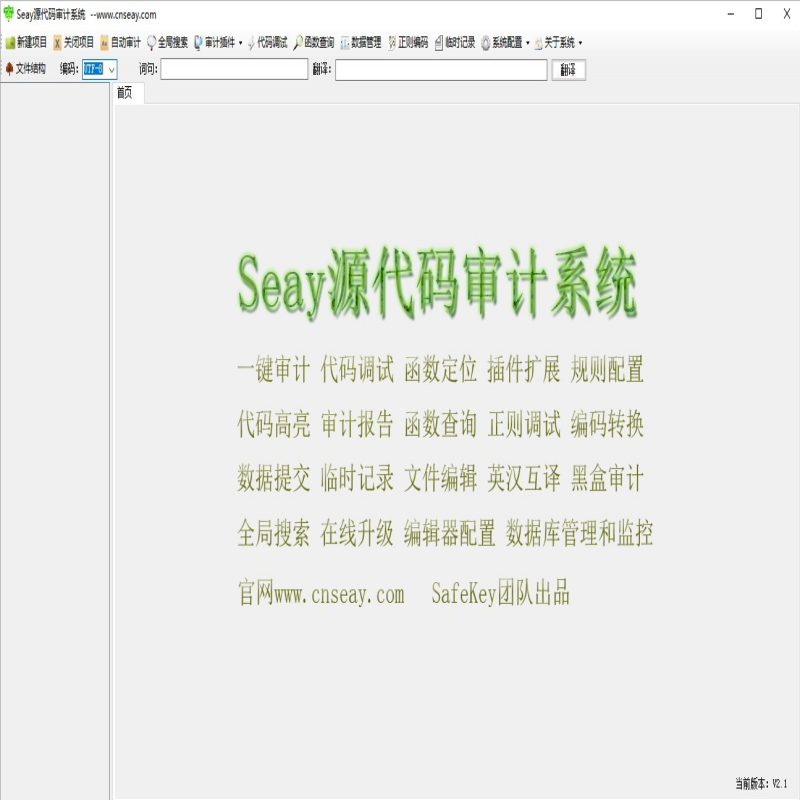This screenshot has height=800, width=800.
Task: Open the 关于系统 (about) dropdown menu
Action: click(x=558, y=42)
